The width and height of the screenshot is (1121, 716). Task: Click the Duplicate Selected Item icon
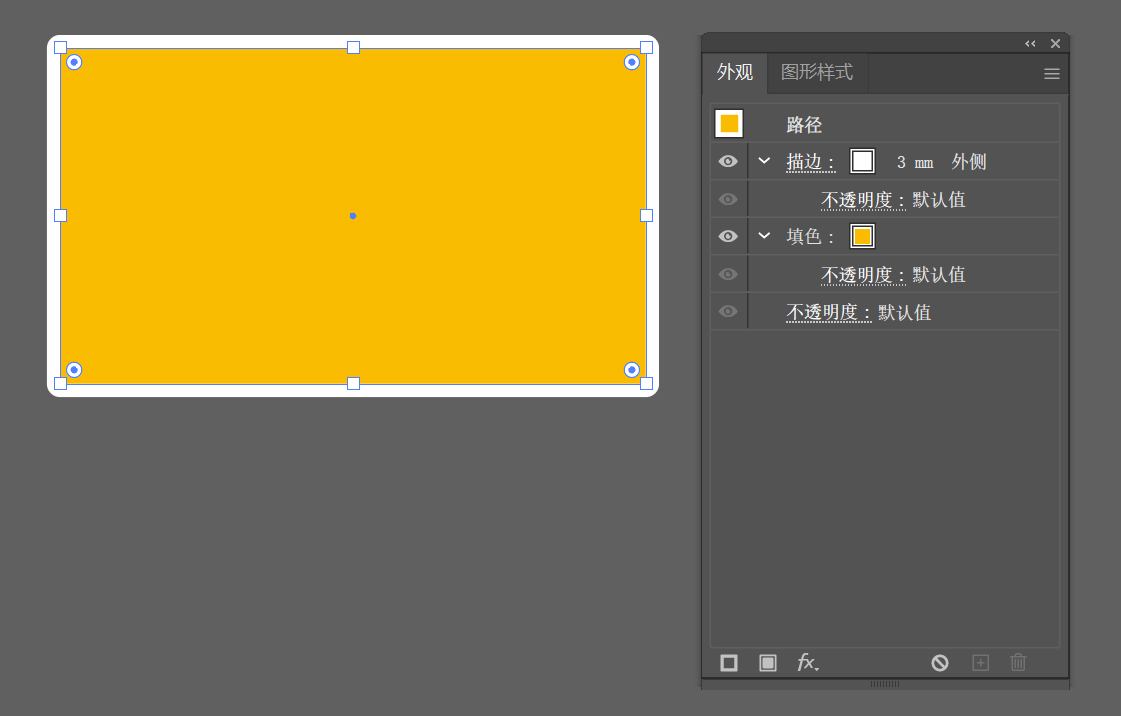(x=980, y=663)
